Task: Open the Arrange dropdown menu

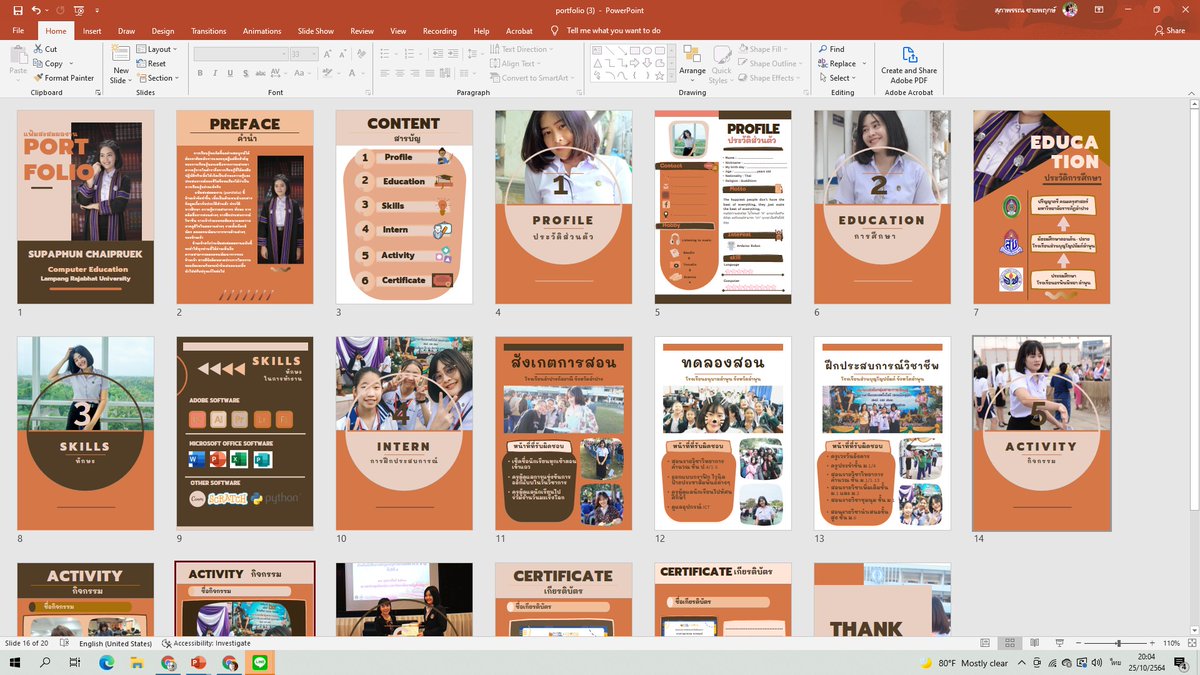Action: pos(692,64)
